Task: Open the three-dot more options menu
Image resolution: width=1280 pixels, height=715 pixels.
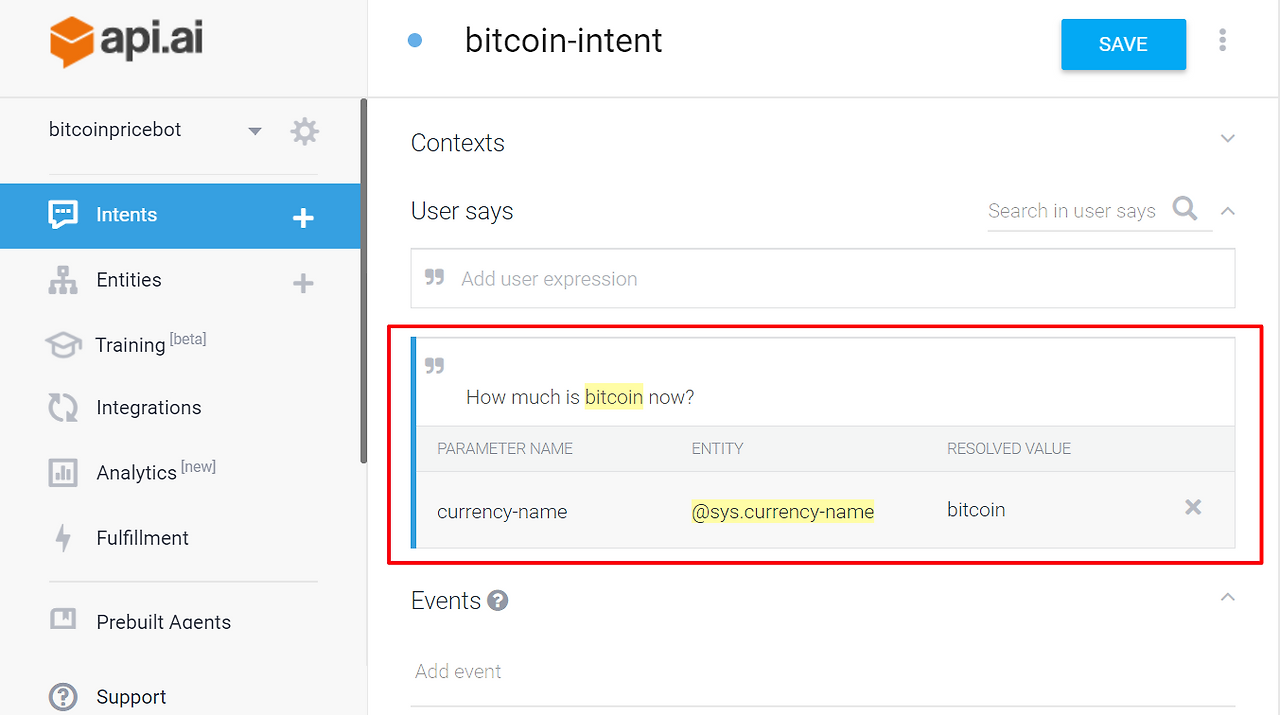Action: [x=1222, y=41]
